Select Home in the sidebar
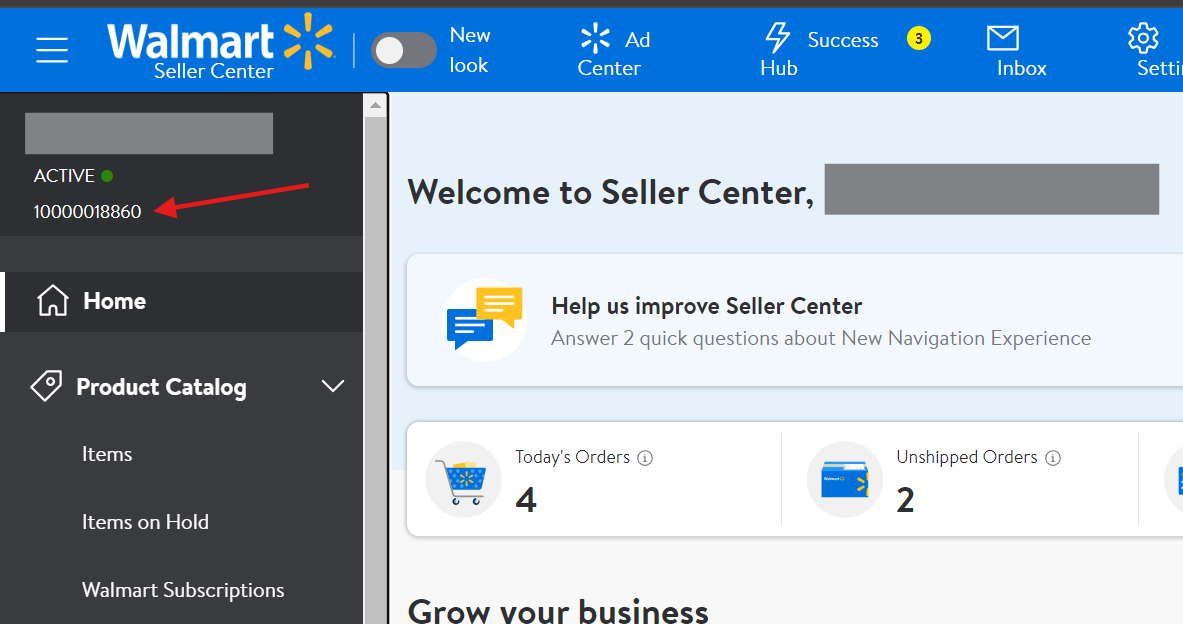This screenshot has width=1183, height=624. [114, 301]
